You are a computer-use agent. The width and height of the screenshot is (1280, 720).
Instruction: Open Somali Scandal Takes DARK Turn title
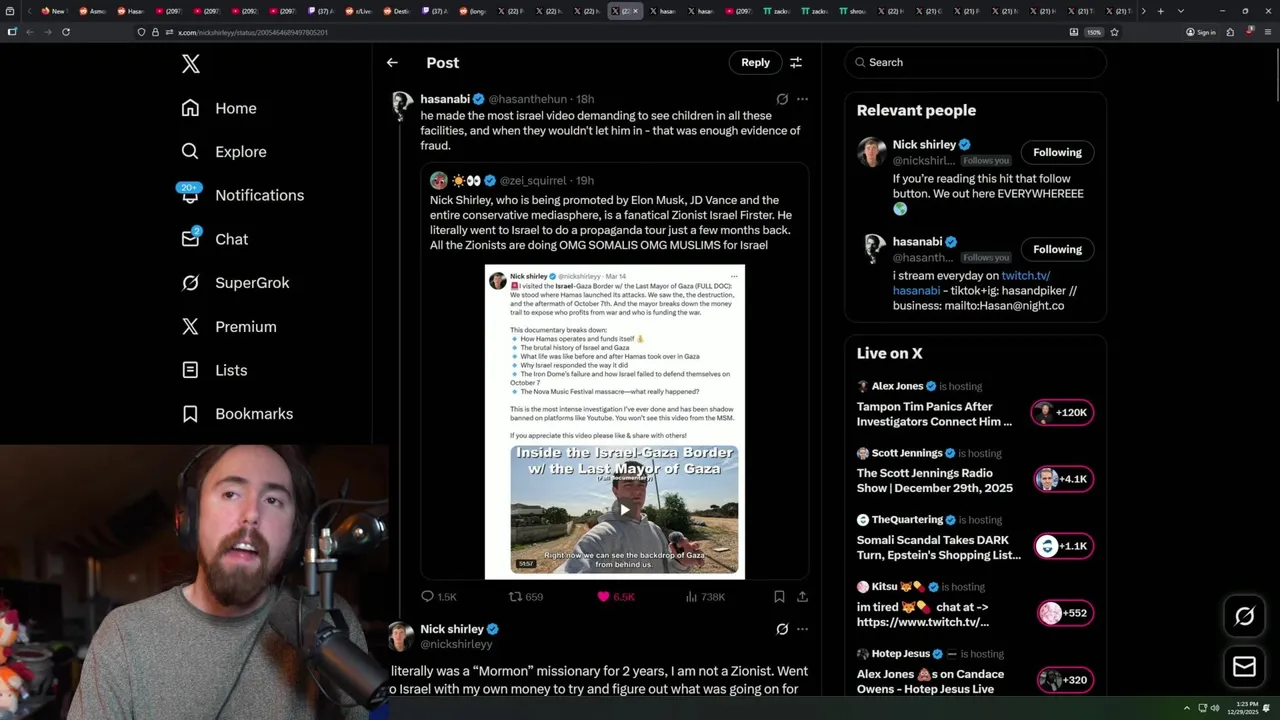[938, 547]
